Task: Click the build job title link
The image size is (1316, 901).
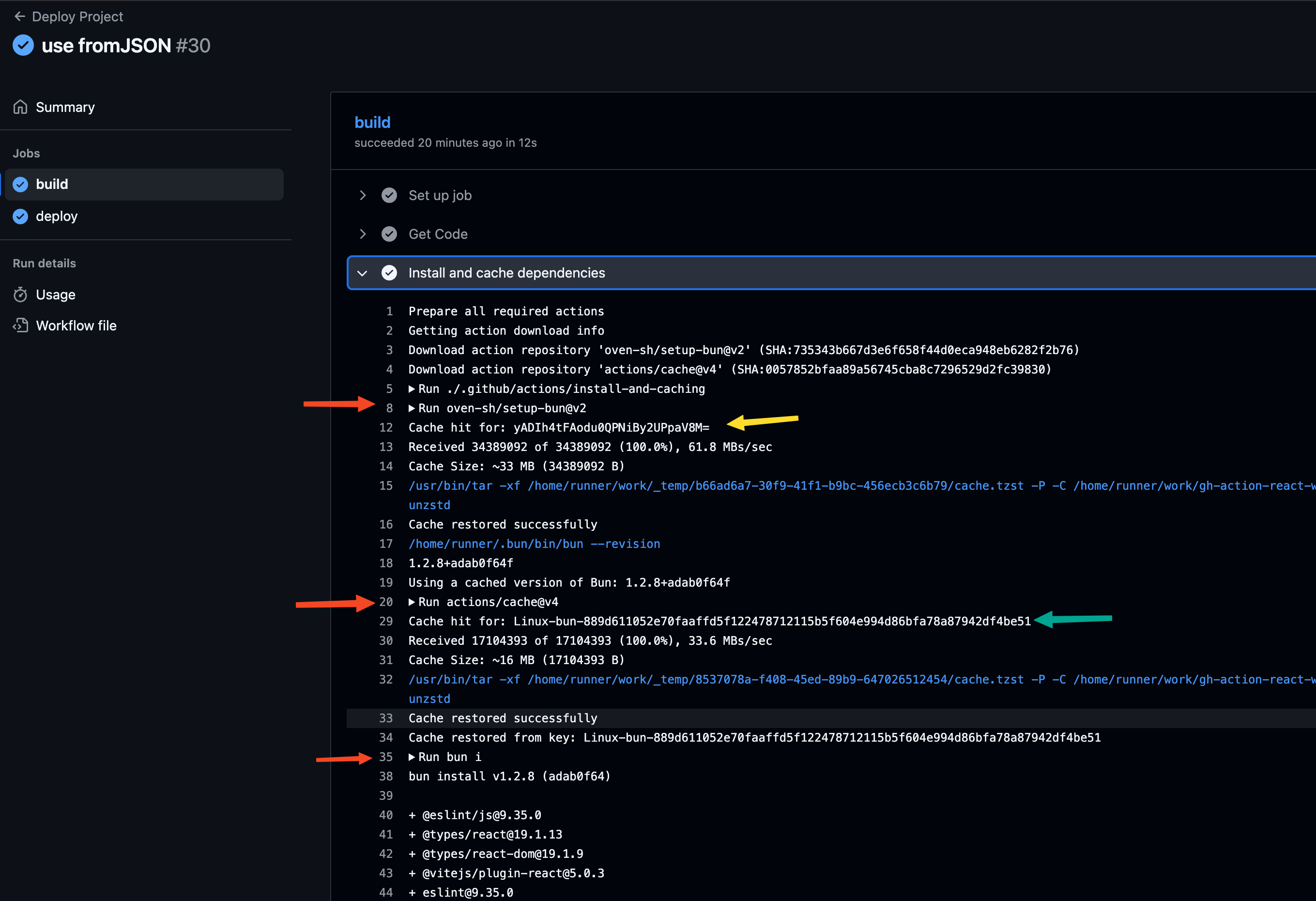Action: 372,123
